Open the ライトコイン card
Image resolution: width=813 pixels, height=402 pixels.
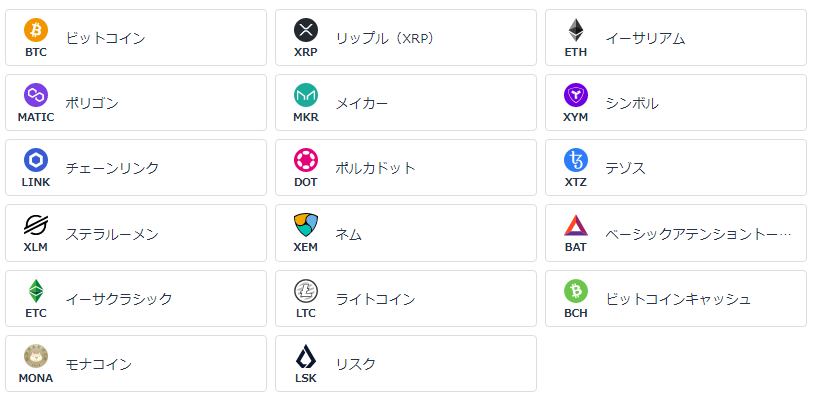tap(406, 298)
